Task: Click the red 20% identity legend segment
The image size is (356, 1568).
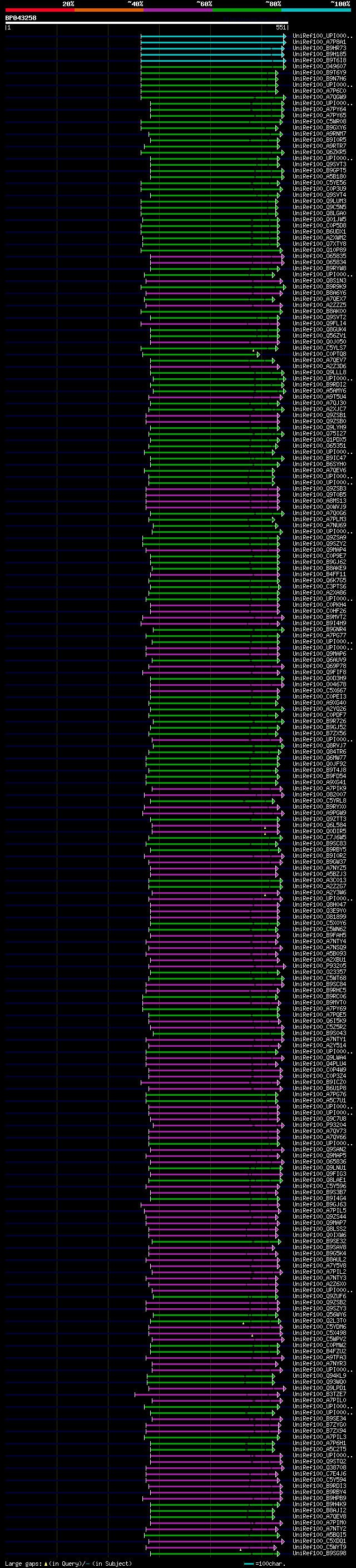Action: click(x=39, y=10)
